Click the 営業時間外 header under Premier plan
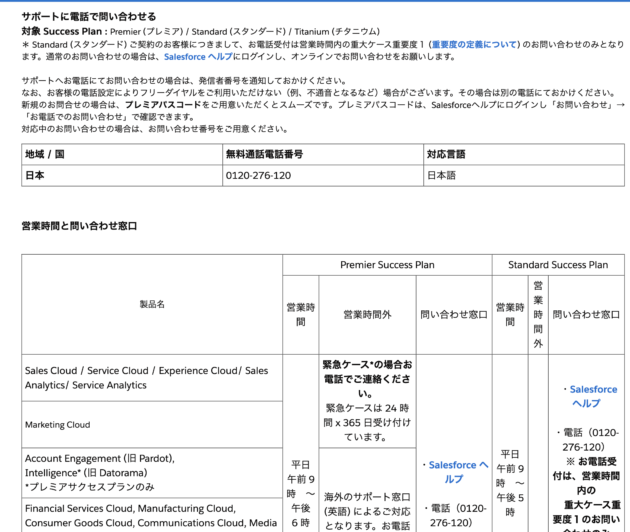Viewport: 630px width, 532px height. coord(367,315)
